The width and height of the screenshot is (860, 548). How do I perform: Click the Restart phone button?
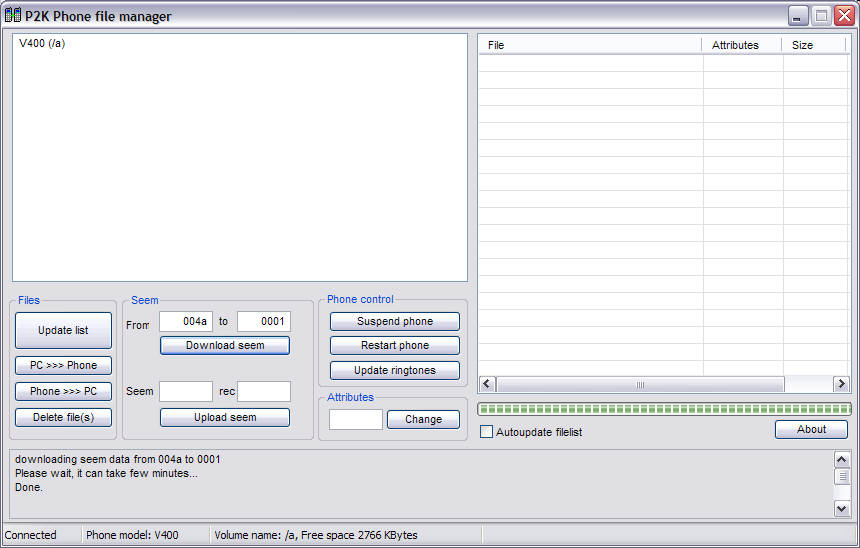tap(395, 346)
